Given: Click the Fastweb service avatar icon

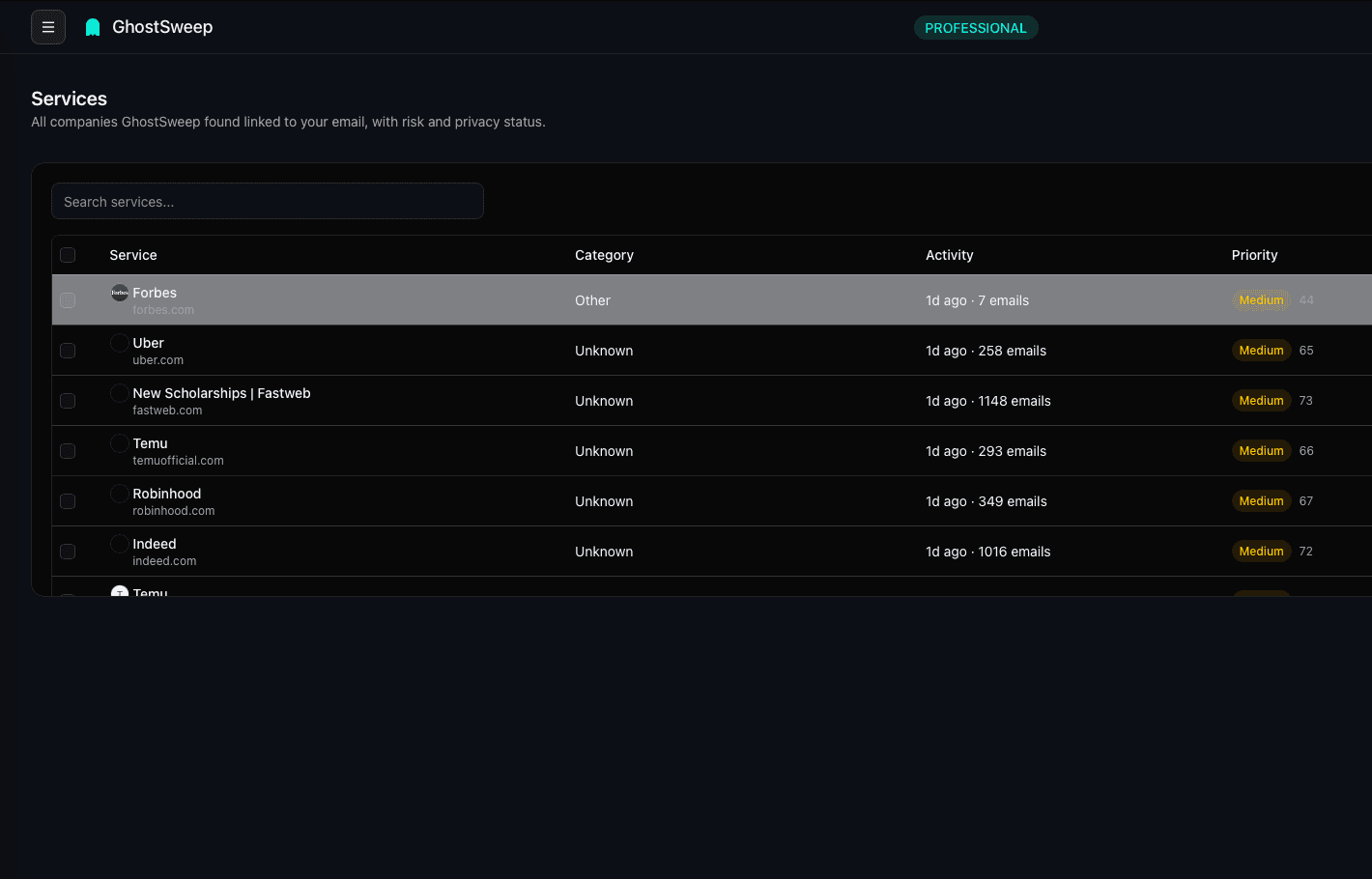Looking at the screenshot, I should point(119,392).
